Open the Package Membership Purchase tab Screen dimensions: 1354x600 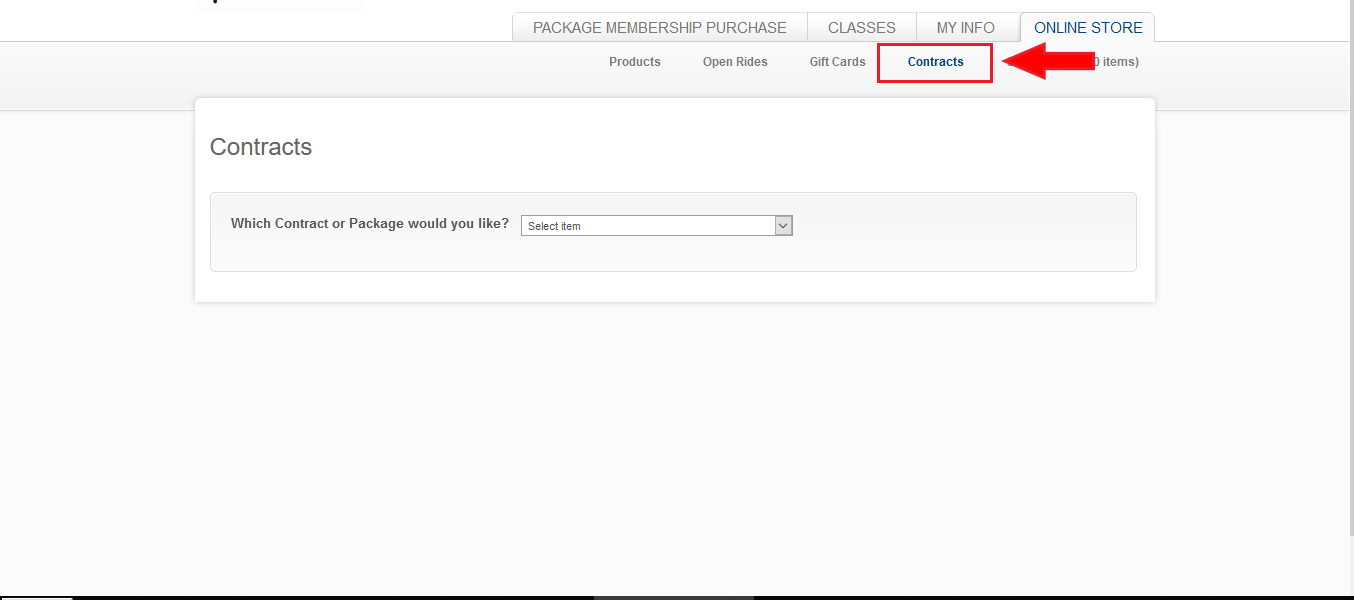(659, 28)
